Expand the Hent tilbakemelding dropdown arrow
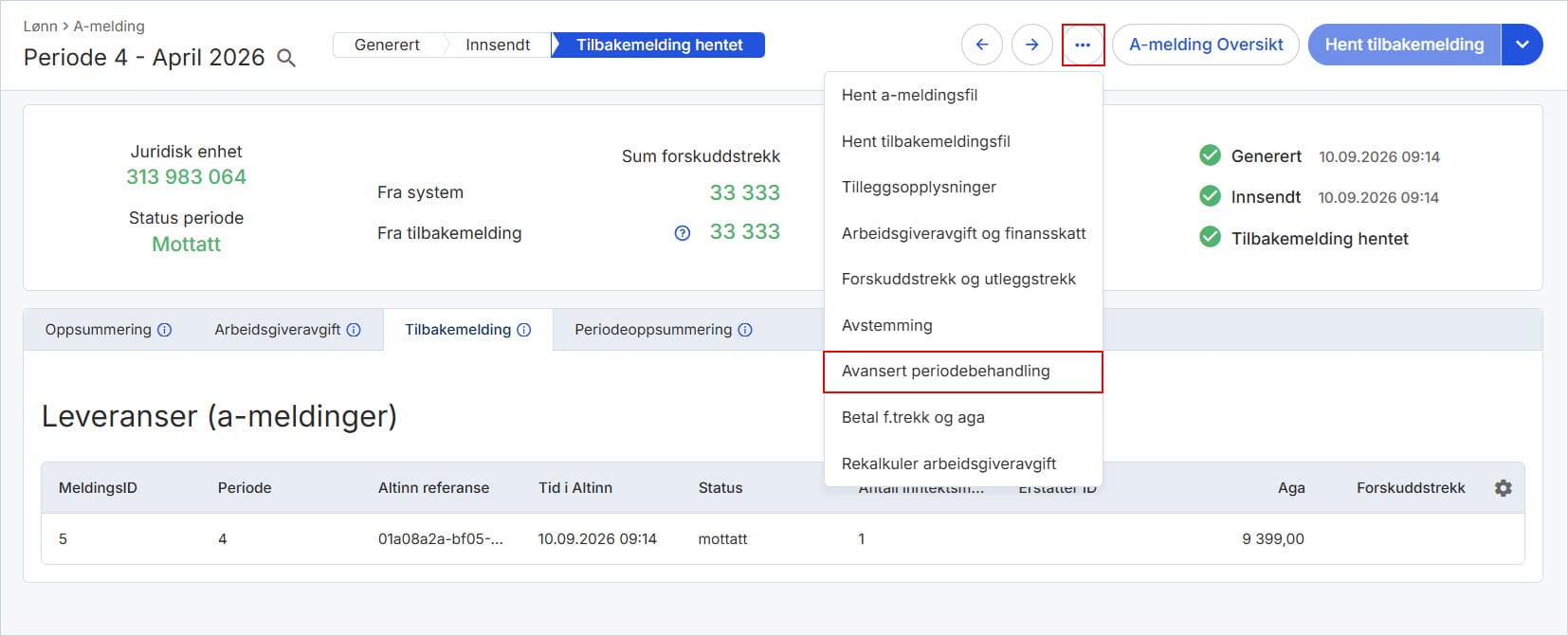This screenshot has height=636, width=1568. pos(1522,45)
